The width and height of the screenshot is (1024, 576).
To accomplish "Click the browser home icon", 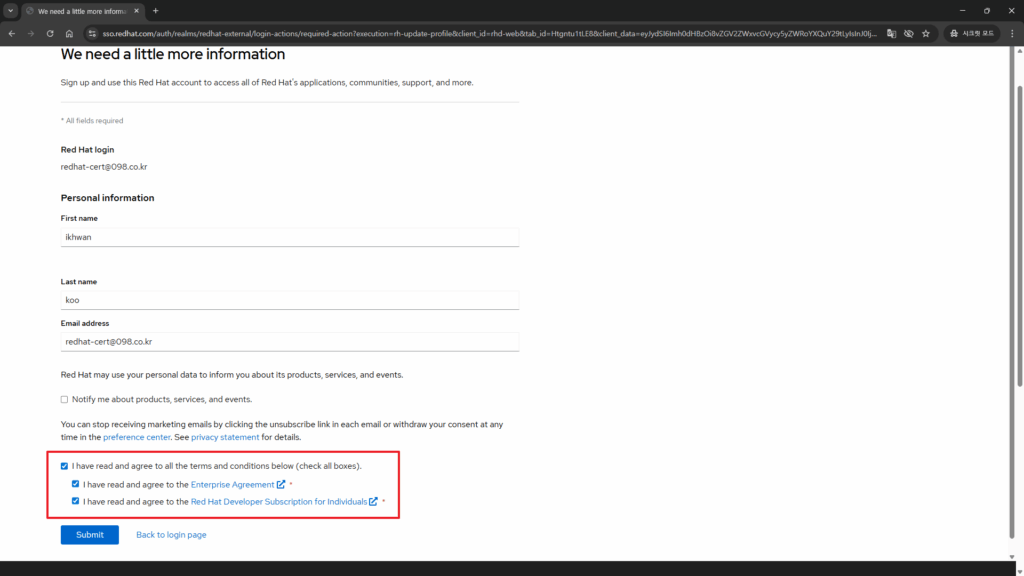I will pyautogui.click(x=69, y=33).
